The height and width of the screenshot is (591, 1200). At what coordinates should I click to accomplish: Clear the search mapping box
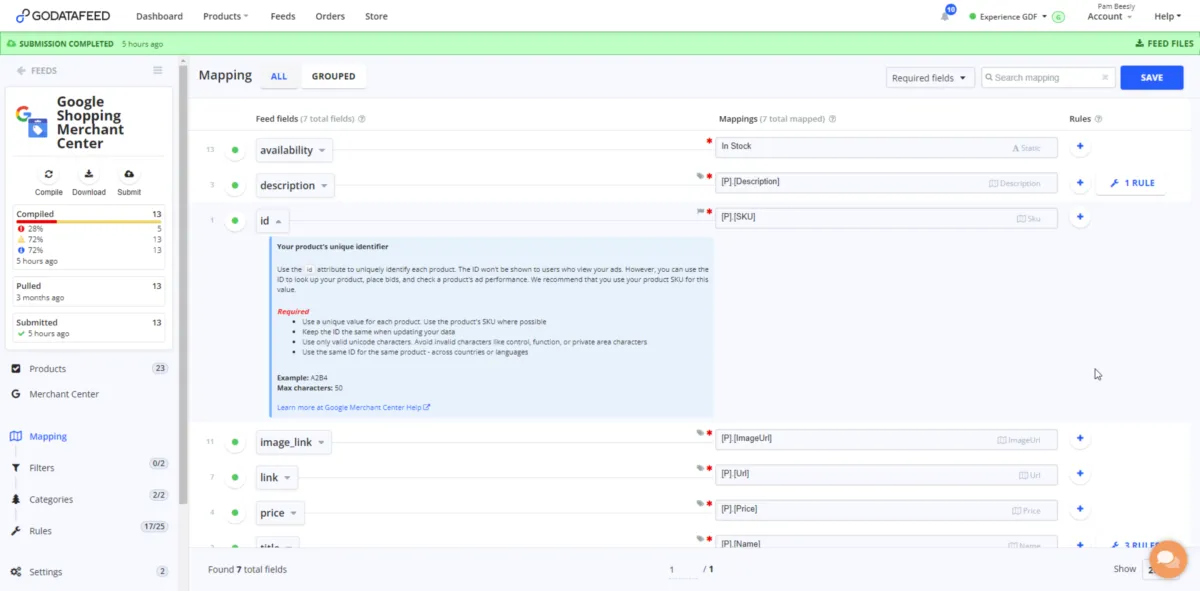click(x=1105, y=77)
